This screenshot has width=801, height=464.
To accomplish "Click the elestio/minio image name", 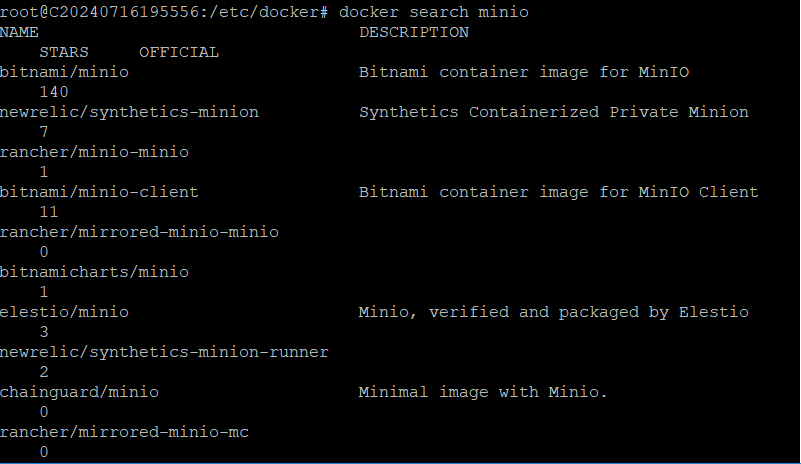I will click(x=64, y=312).
